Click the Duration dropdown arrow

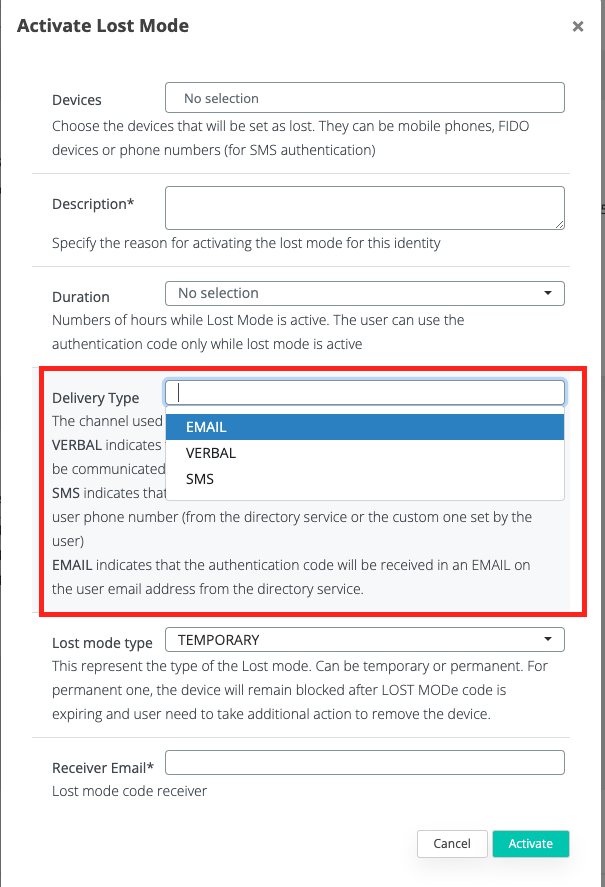pos(548,293)
